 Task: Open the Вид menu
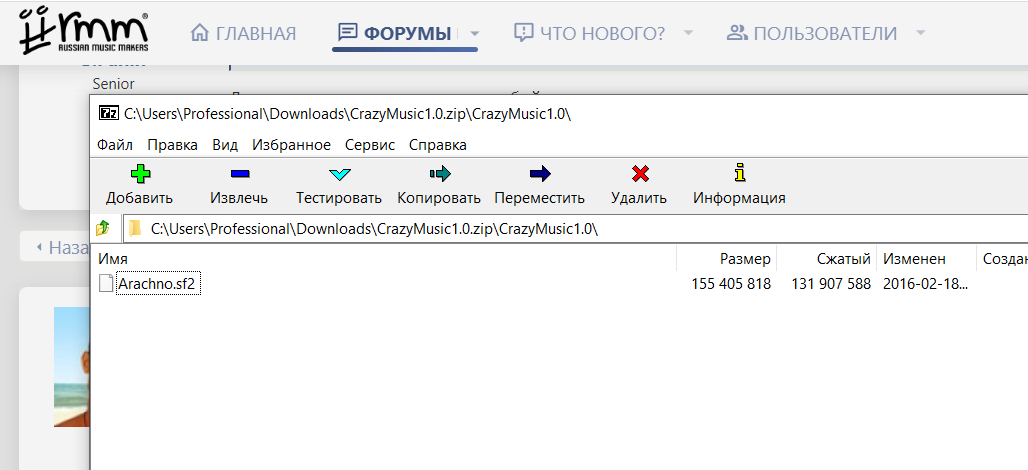(225, 145)
